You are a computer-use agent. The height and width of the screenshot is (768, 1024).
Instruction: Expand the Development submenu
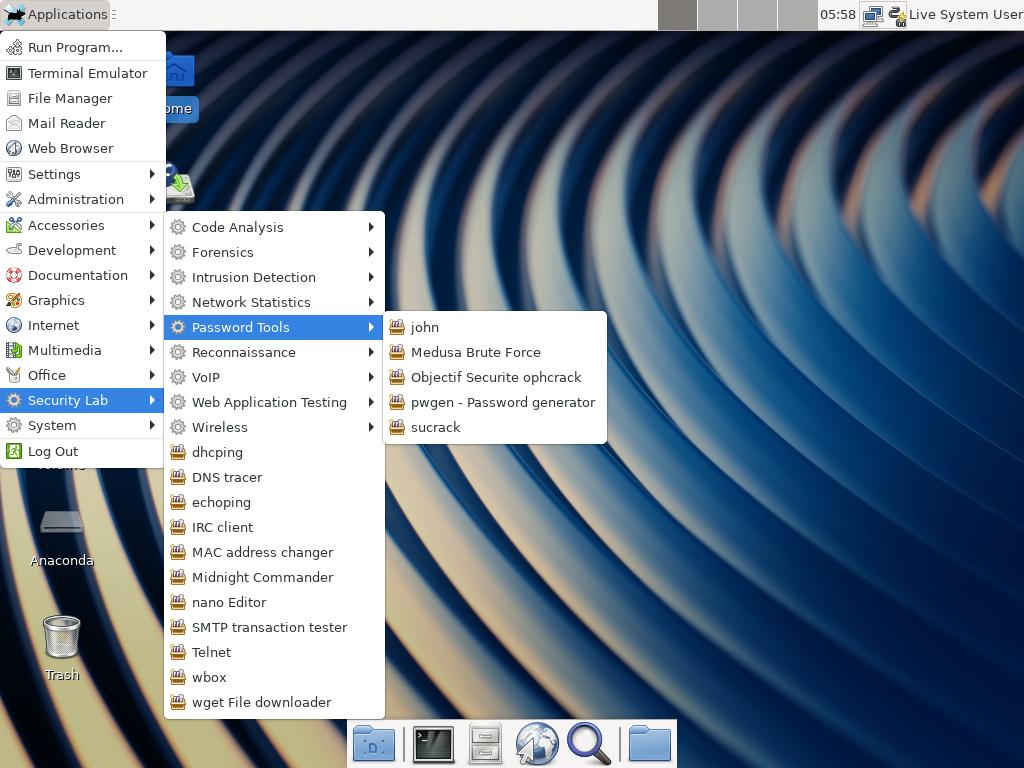(82, 250)
